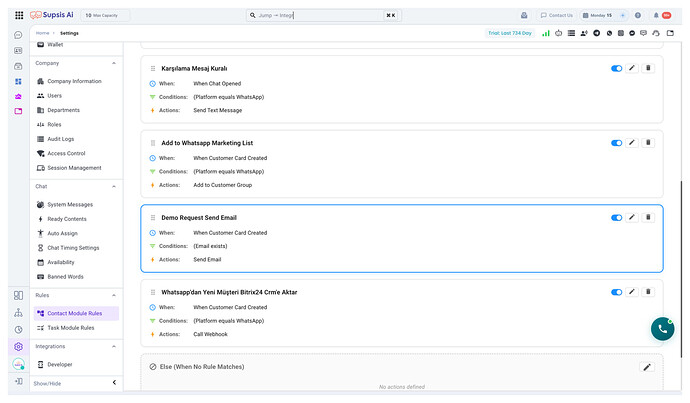Image resolution: width=690 pixels, height=403 pixels.
Task: Open Session Management
Action: pos(74,168)
